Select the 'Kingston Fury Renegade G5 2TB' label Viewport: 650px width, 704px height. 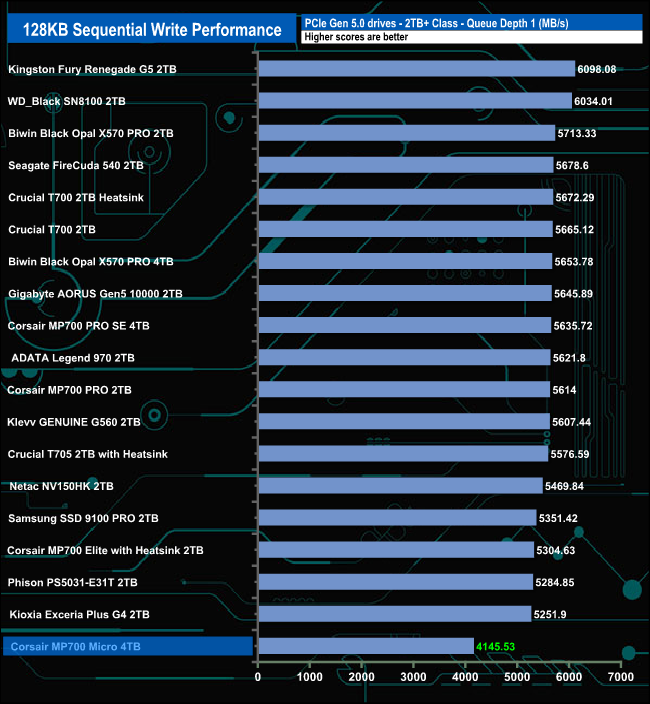(92, 69)
